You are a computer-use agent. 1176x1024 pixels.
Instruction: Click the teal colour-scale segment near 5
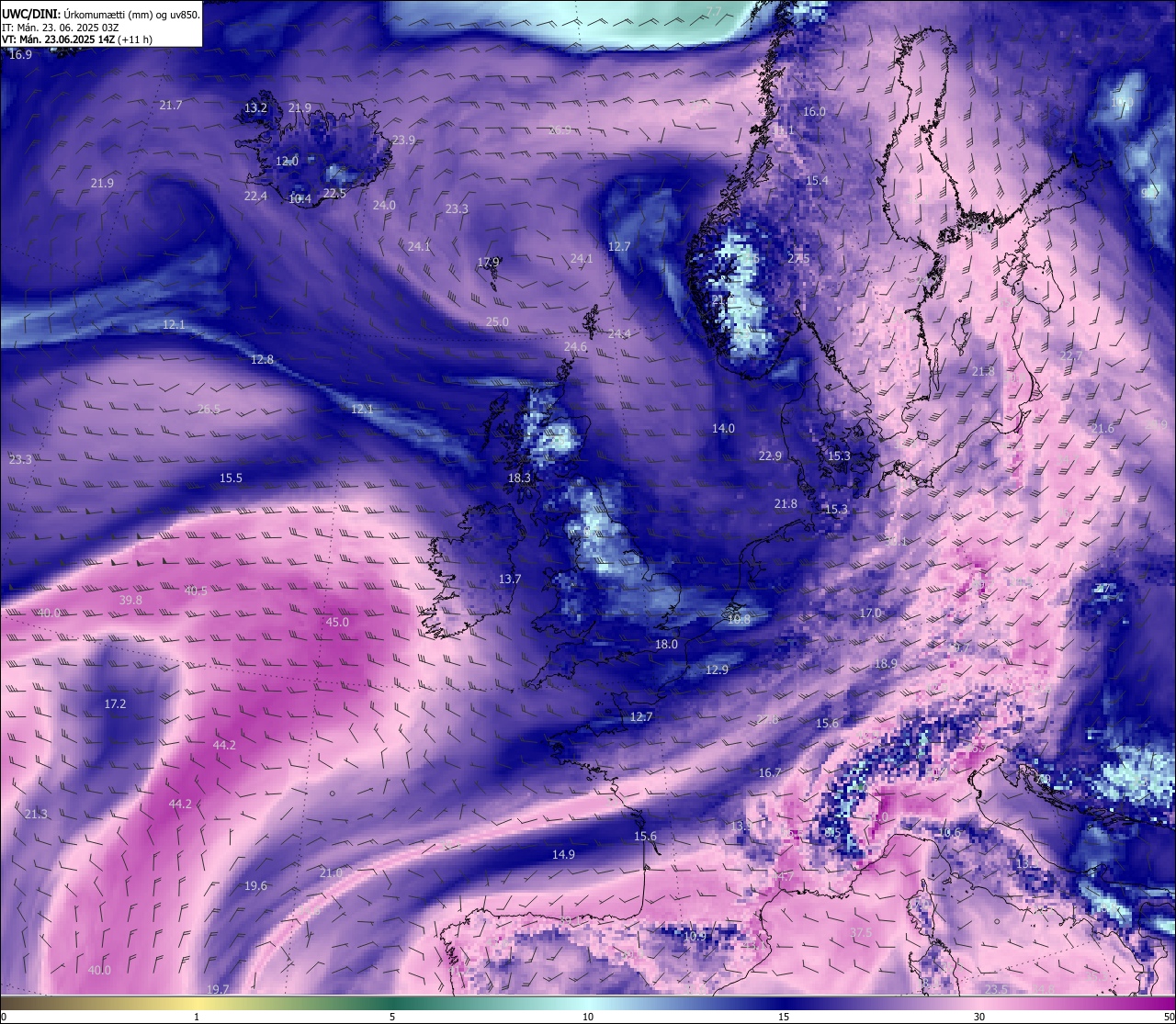click(x=392, y=1003)
